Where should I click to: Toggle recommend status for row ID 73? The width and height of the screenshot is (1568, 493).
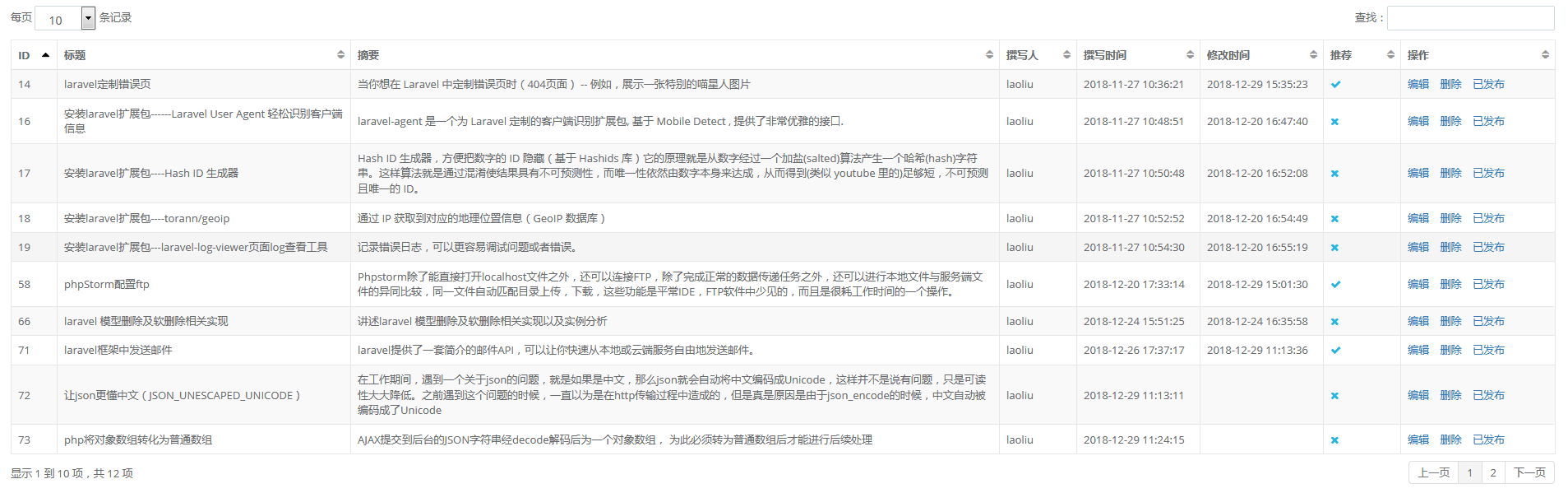point(1334,440)
